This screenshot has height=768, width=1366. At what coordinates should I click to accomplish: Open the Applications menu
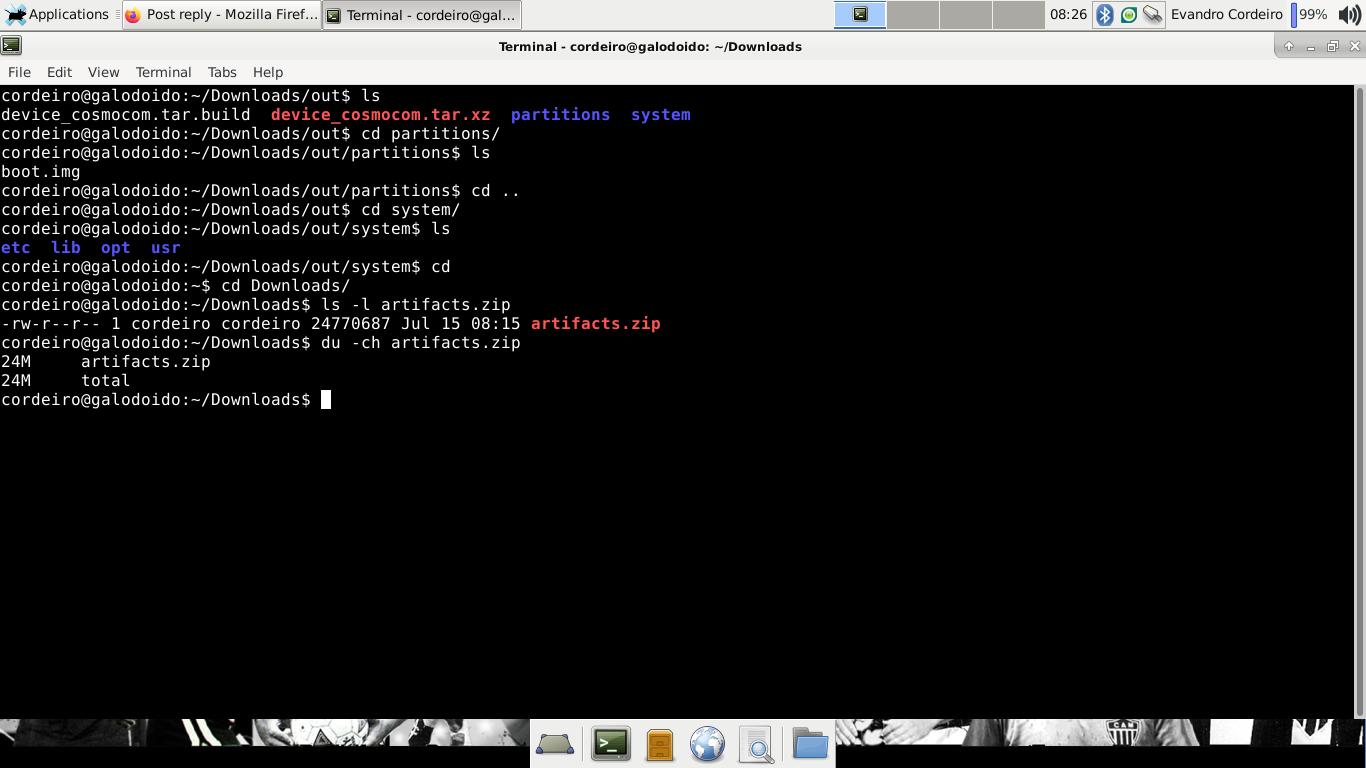[x=57, y=15]
